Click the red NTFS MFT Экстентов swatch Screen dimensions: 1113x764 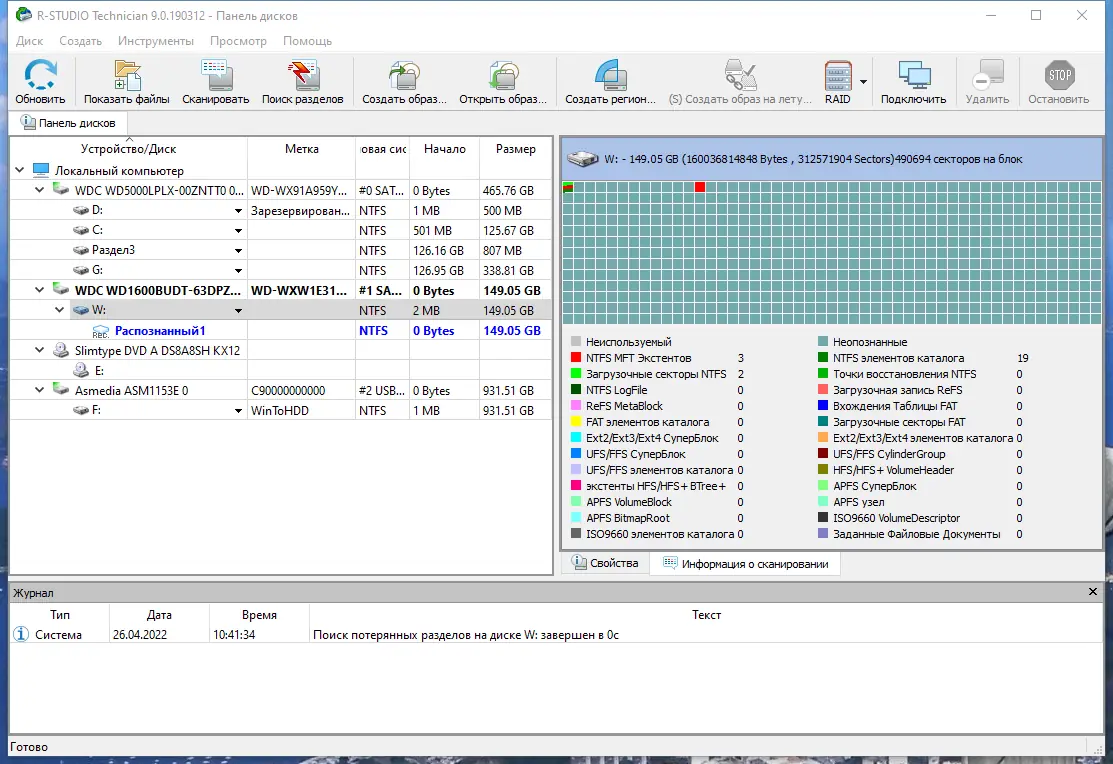576,358
